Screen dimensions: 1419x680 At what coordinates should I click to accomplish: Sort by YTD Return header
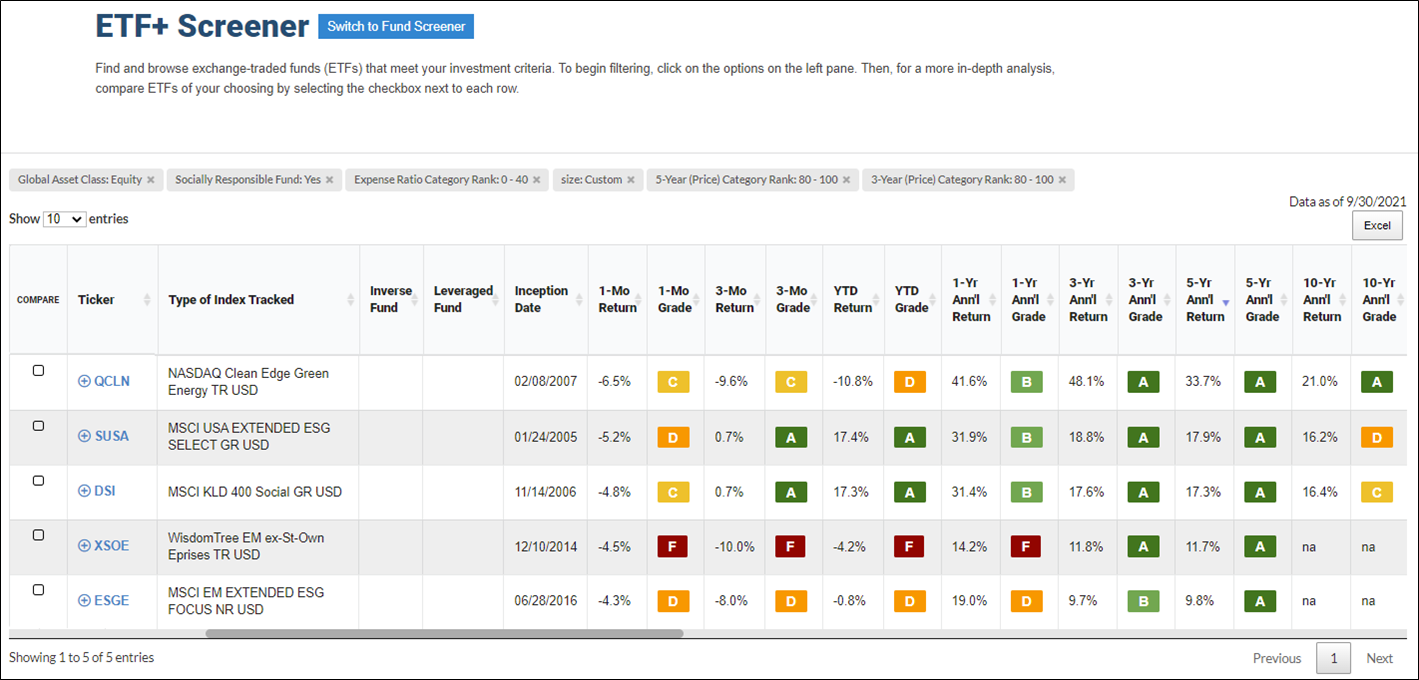click(853, 299)
